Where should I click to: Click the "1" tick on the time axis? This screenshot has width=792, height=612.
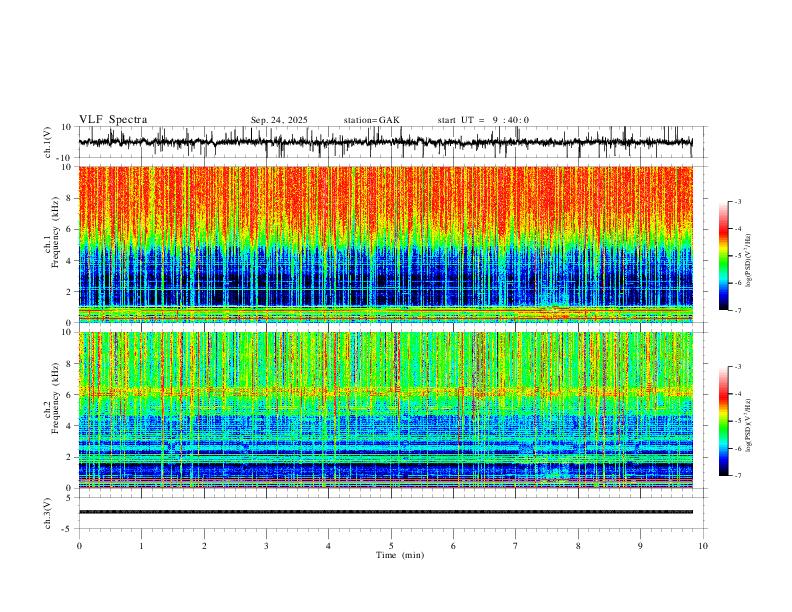[x=141, y=546]
